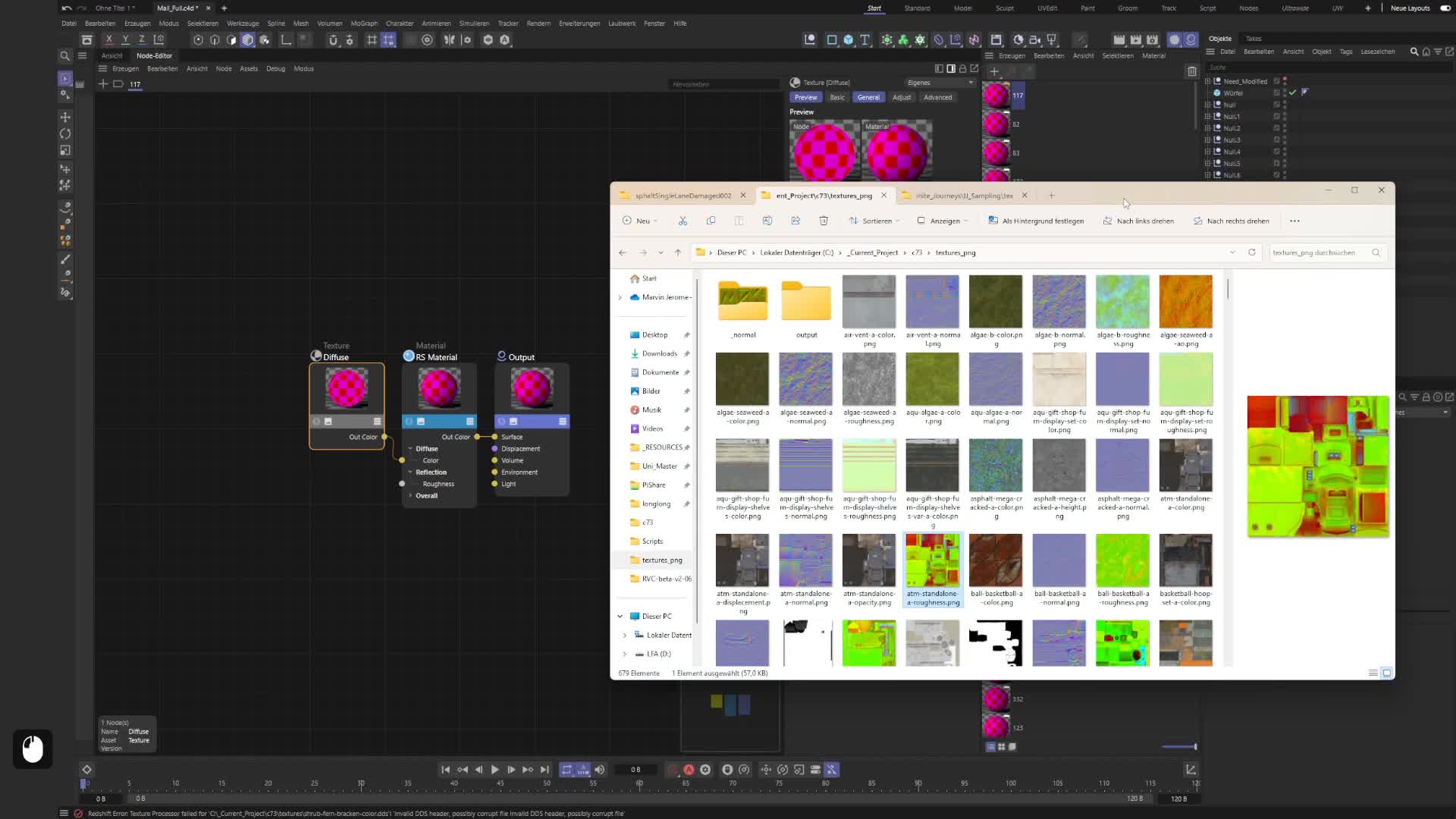Click the Neu button in Explorer
Image resolution: width=1456 pixels, height=819 pixels.
(639, 221)
